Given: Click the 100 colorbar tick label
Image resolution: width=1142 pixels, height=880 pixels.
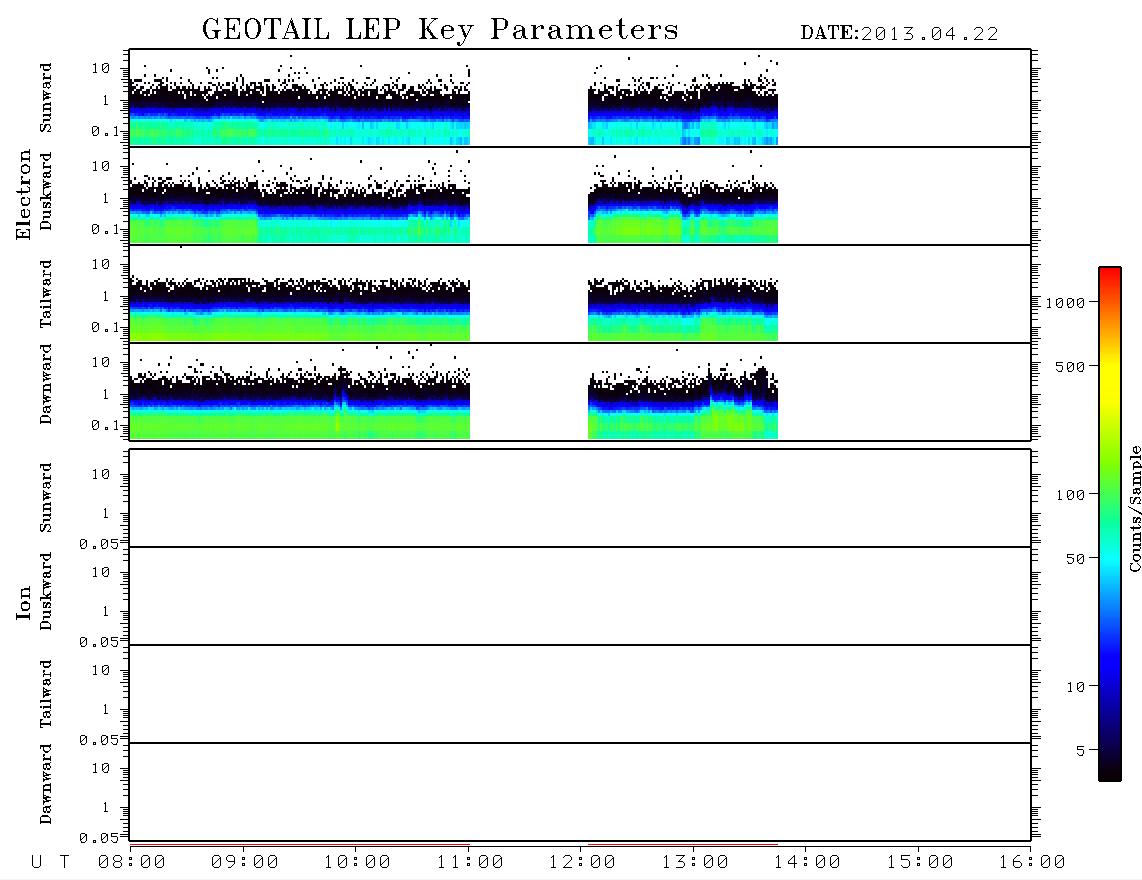Looking at the screenshot, I should coord(1070,495).
